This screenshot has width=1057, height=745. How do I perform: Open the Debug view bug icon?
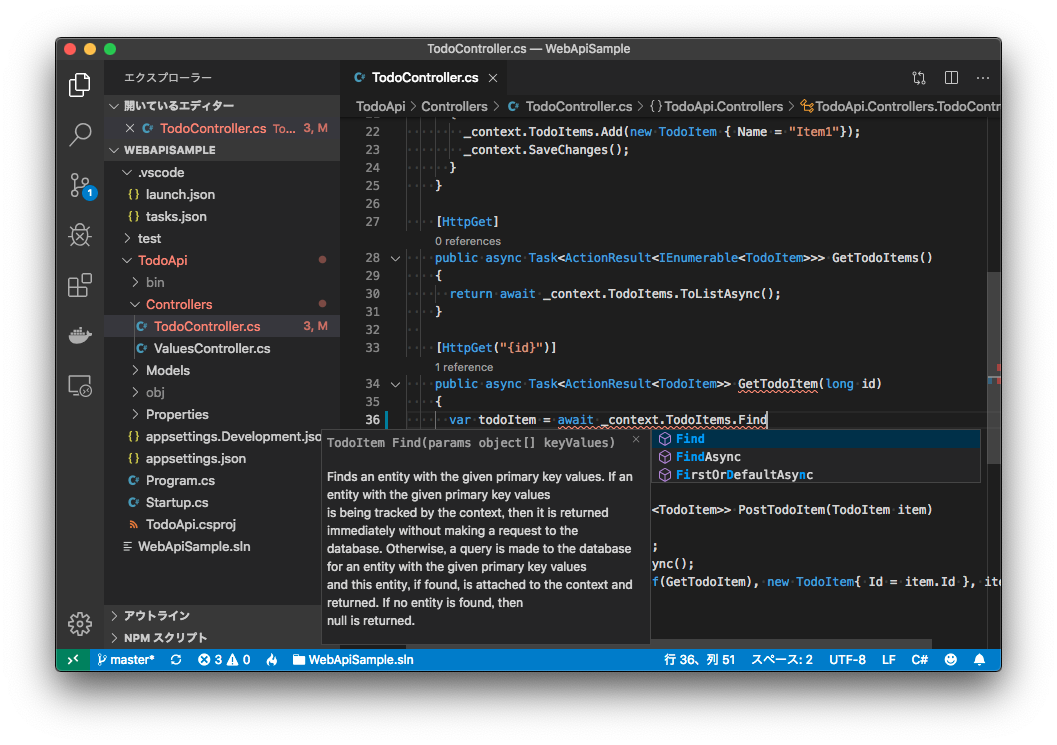[80, 235]
